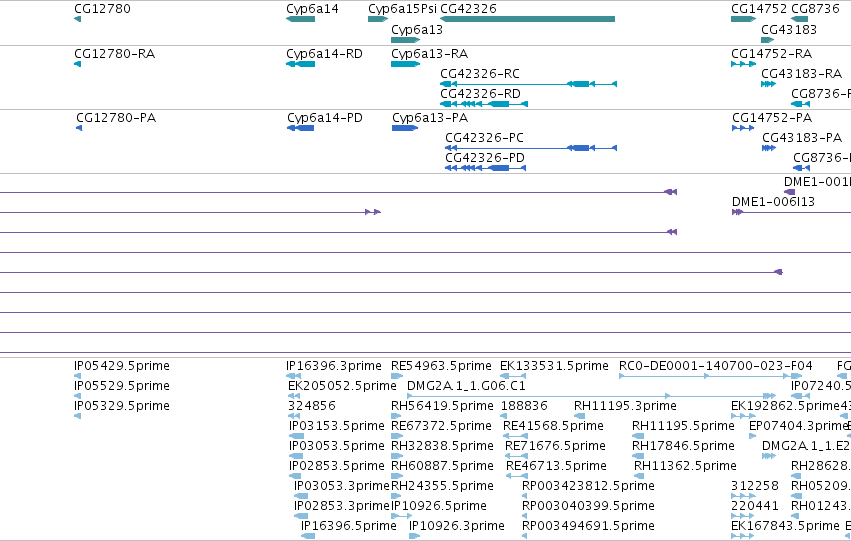Click the RC0-DE0001-140700-023-F04 feature
Image resolution: width=851 pixels, height=541 pixels.
(710, 376)
